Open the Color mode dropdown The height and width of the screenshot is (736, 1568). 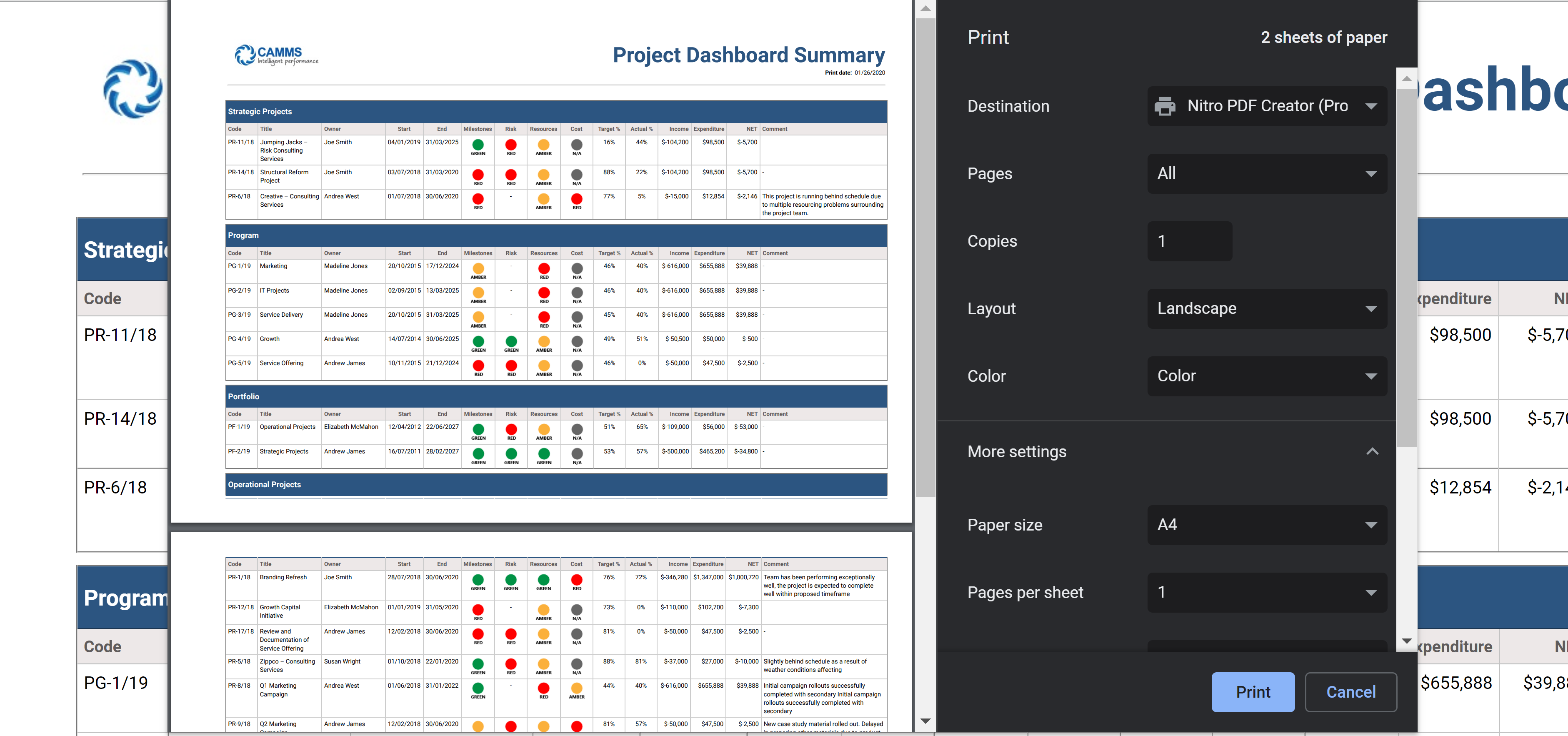tap(1267, 376)
